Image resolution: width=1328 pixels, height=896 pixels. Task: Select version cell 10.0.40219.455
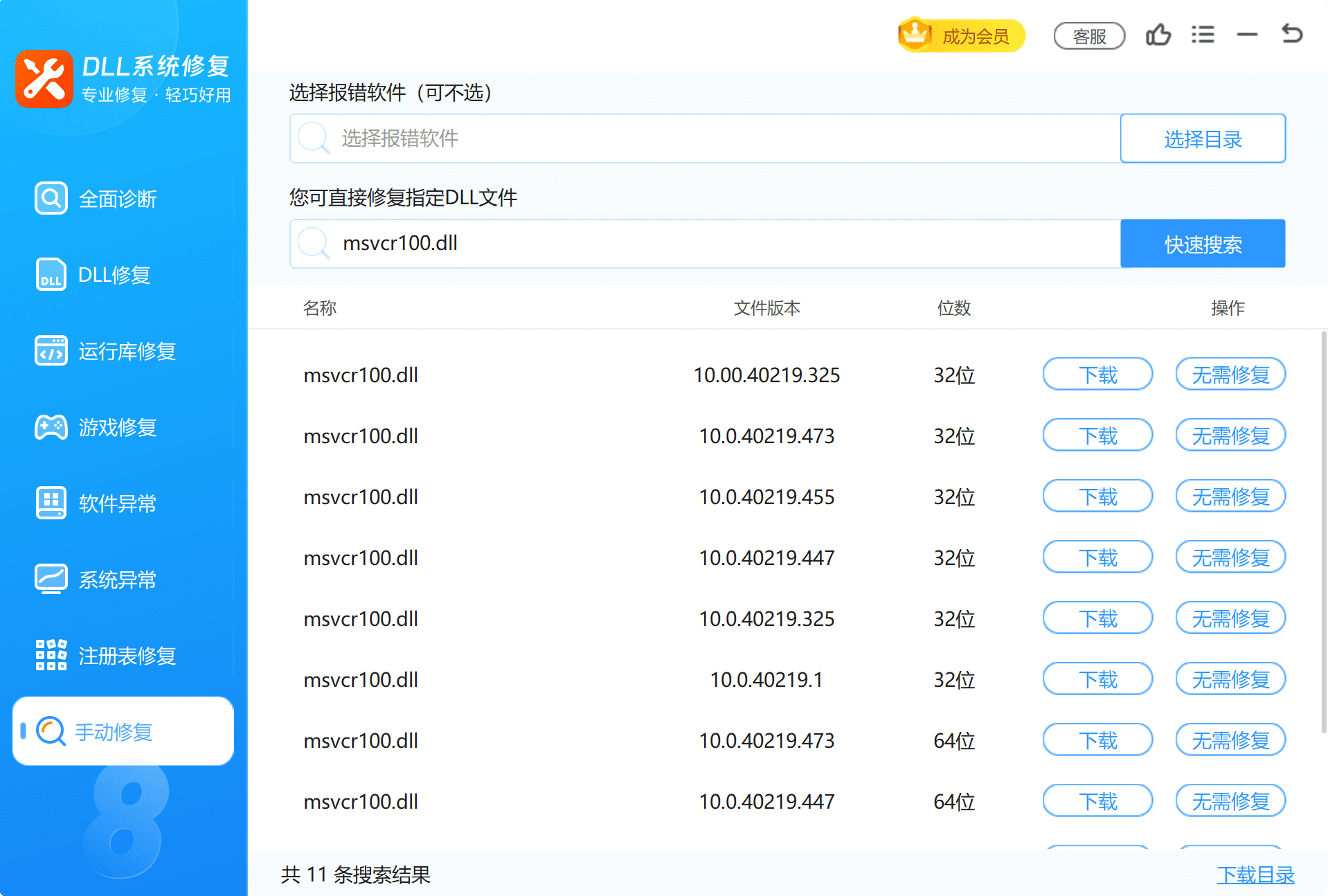coord(766,496)
